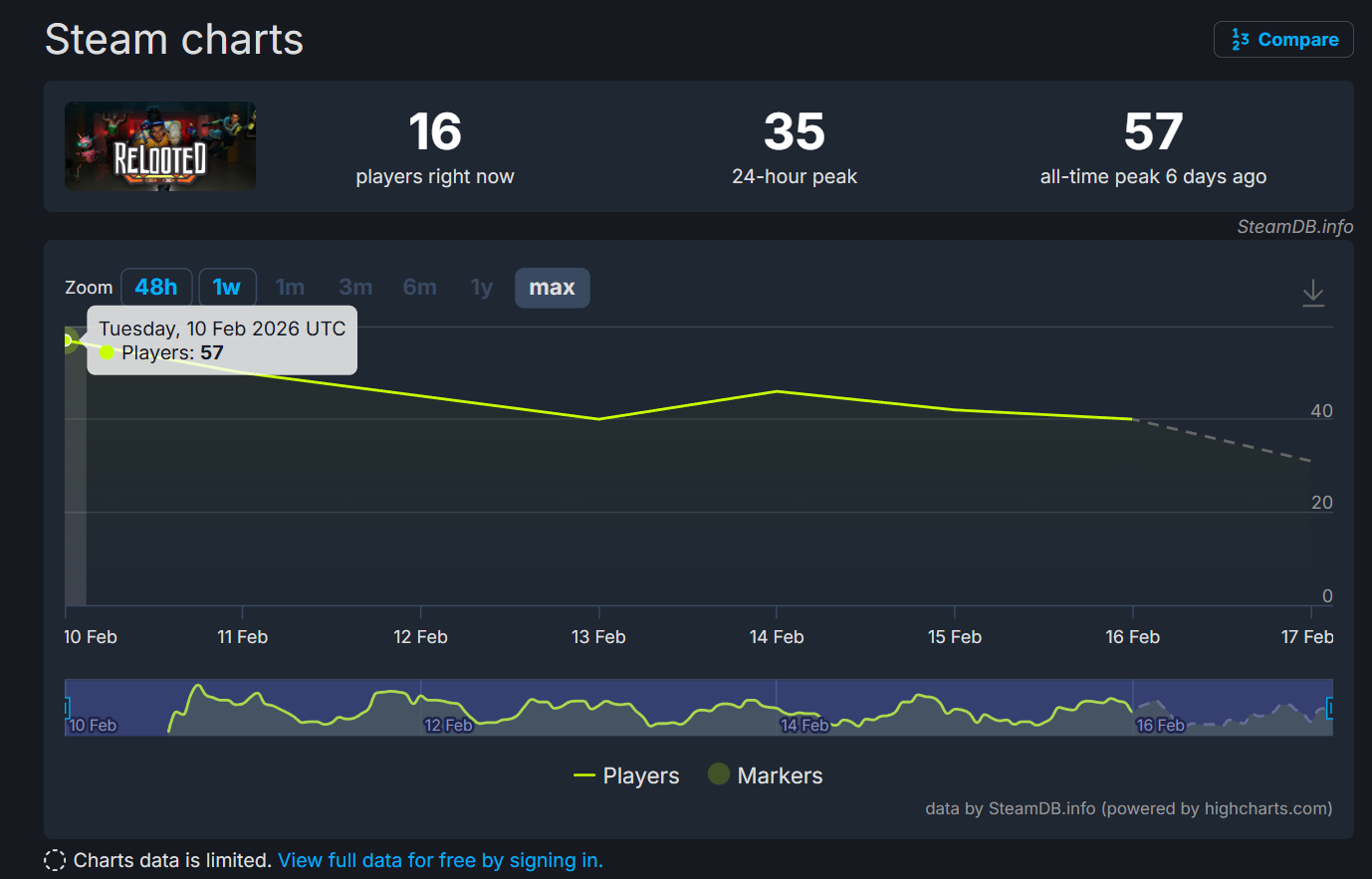Viewport: 1372px width, 879px height.
Task: Click the left navigator range handle
Action: [67, 708]
